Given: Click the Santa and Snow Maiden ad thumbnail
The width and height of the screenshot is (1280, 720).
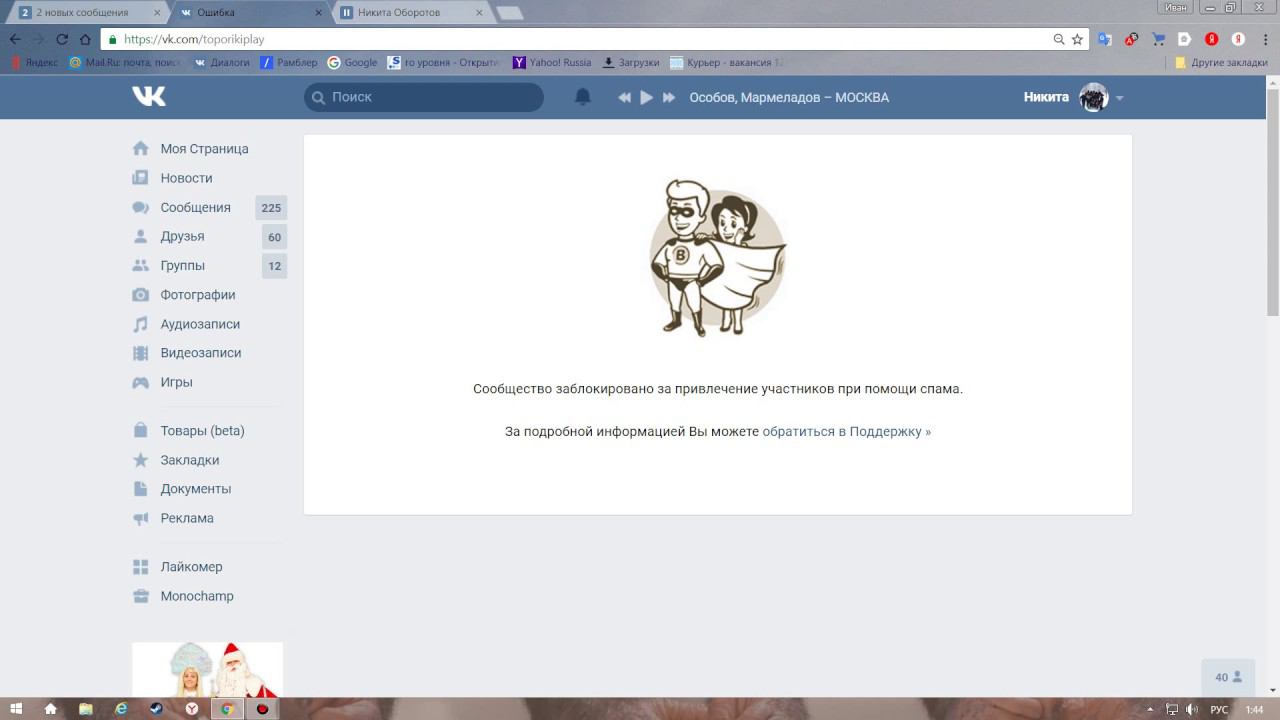Looking at the screenshot, I should [x=207, y=669].
